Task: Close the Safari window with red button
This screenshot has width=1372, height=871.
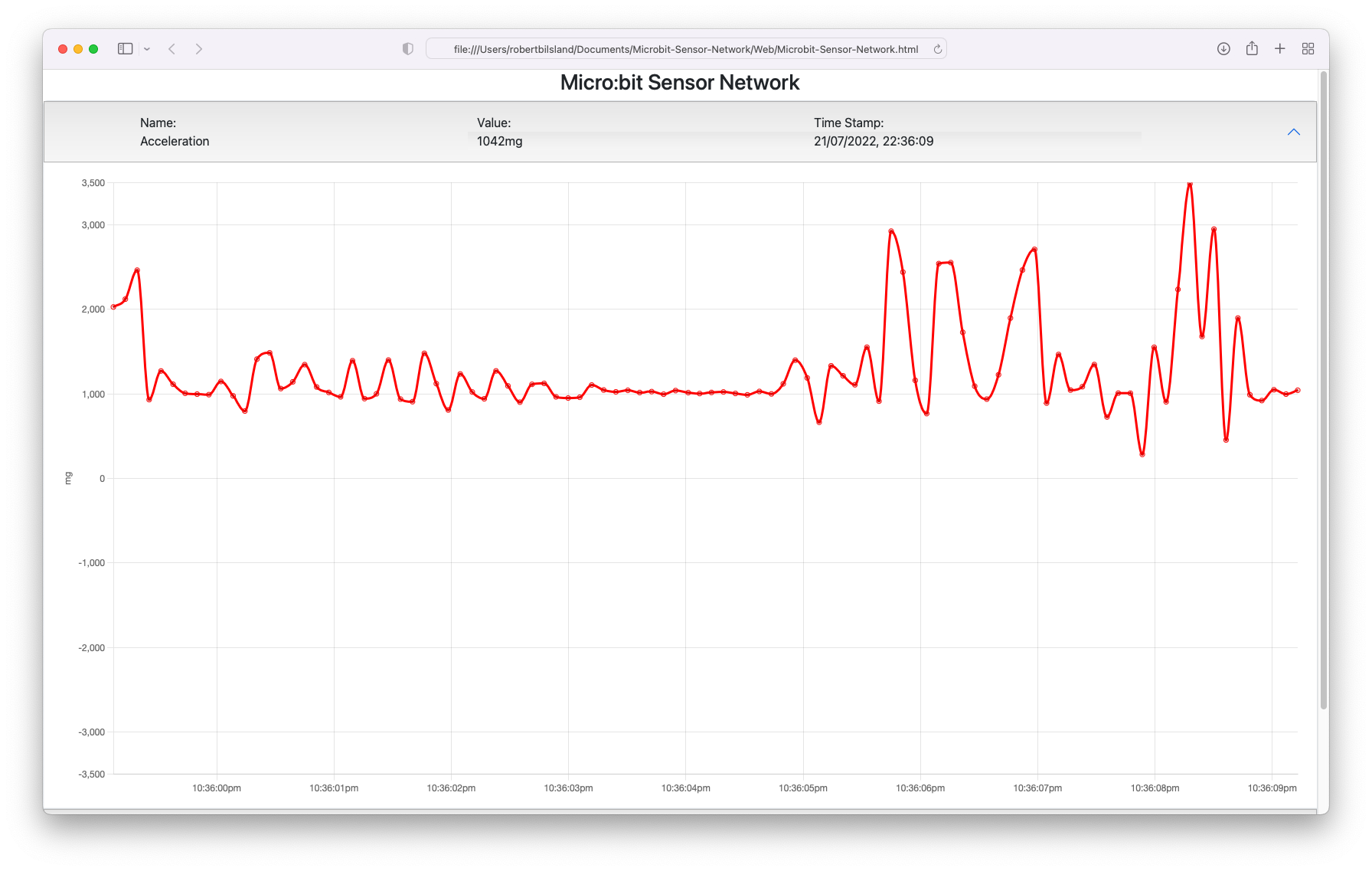Action: tap(63, 49)
